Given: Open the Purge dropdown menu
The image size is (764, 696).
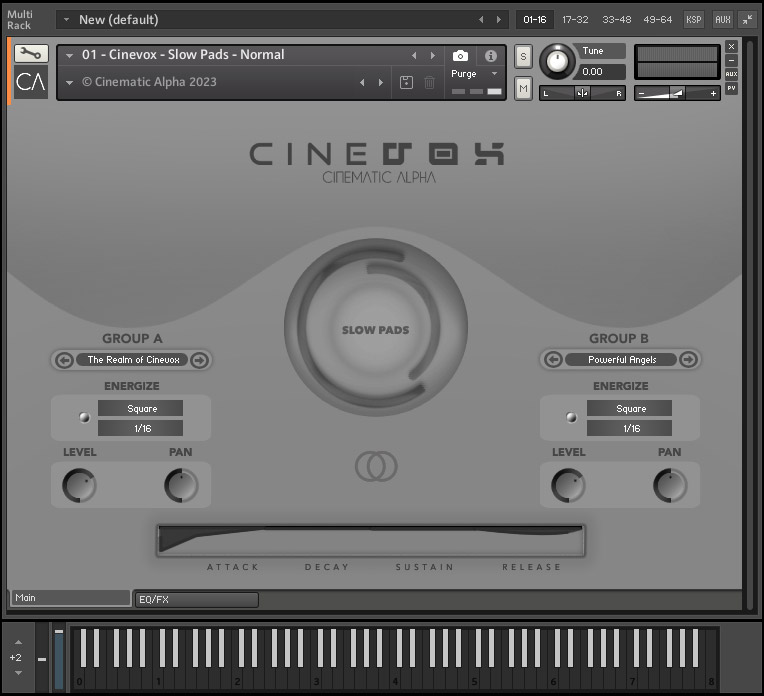Looking at the screenshot, I should pos(474,74).
